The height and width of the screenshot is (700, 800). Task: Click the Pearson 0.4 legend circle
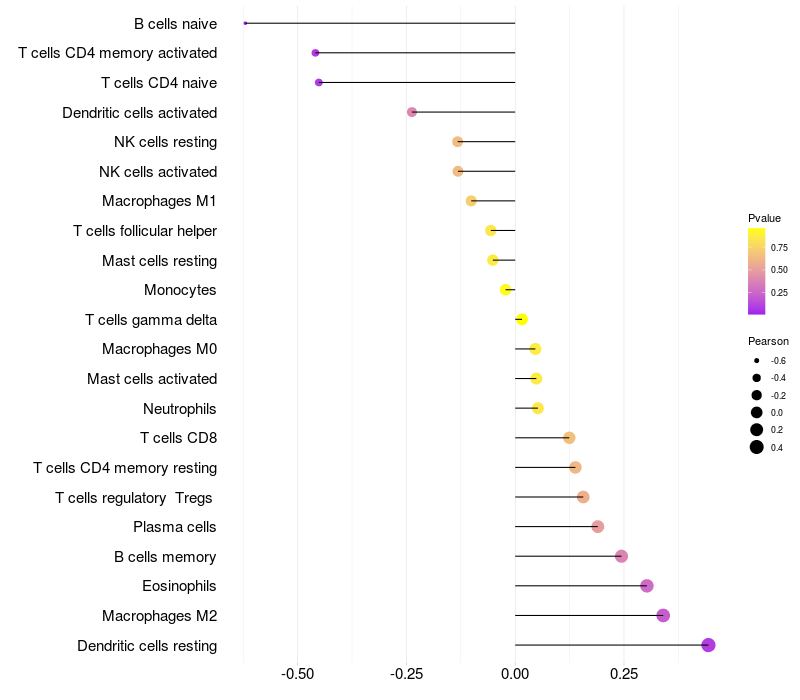click(x=757, y=447)
